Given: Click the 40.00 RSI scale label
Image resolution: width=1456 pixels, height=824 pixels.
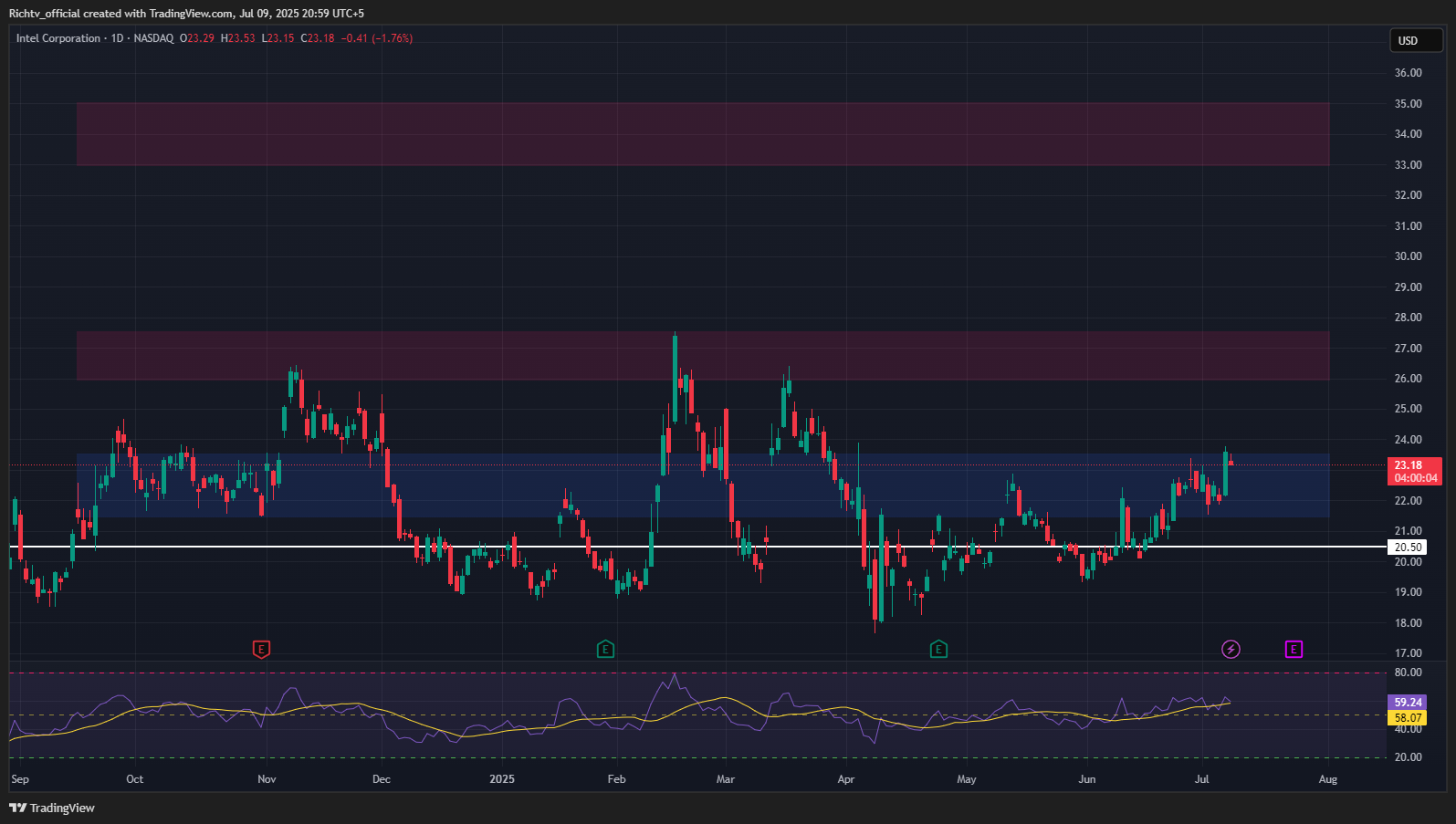Looking at the screenshot, I should 1409,729.
